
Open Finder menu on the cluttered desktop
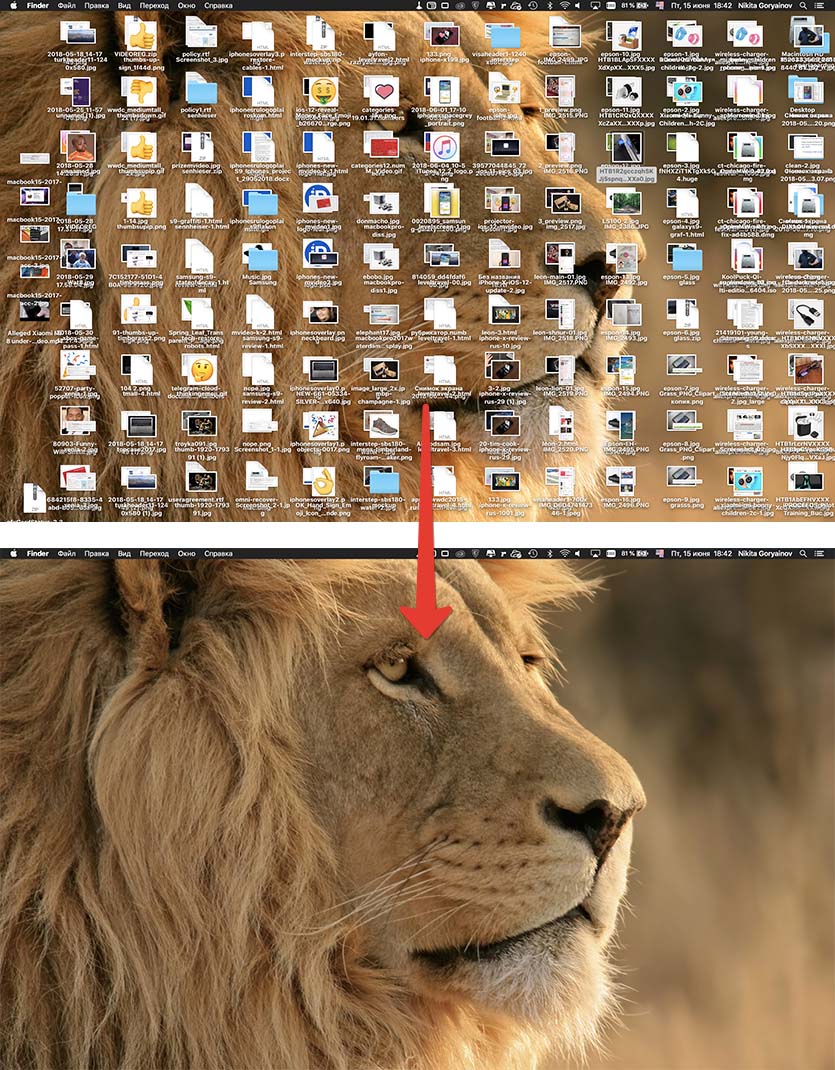(x=38, y=5)
